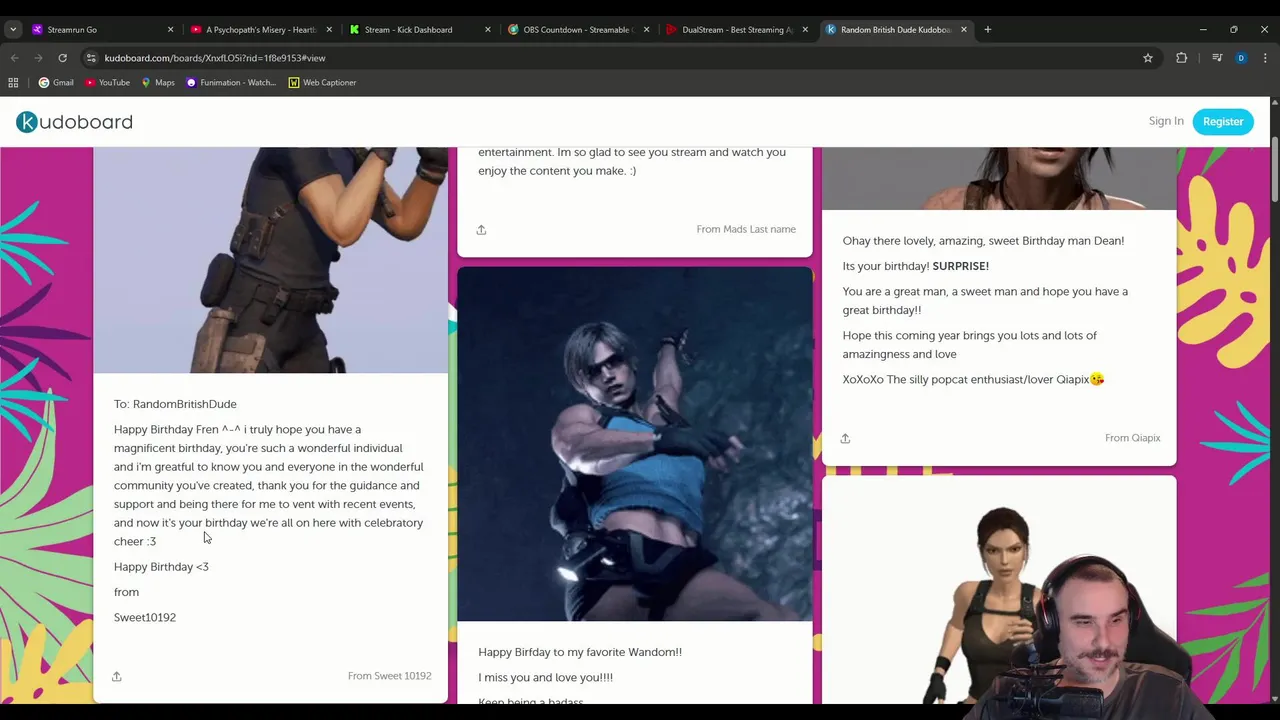
Task: Open the Web Captioner bookmark
Action: click(322, 83)
